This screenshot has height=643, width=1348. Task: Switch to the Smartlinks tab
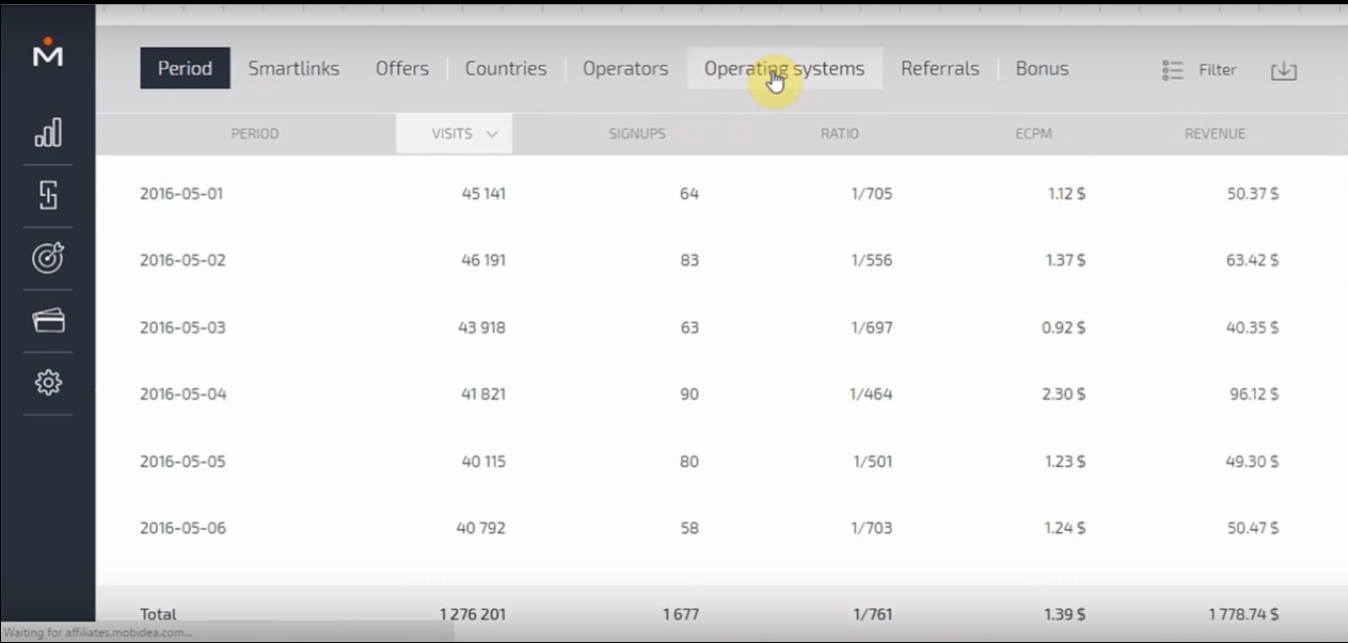294,68
